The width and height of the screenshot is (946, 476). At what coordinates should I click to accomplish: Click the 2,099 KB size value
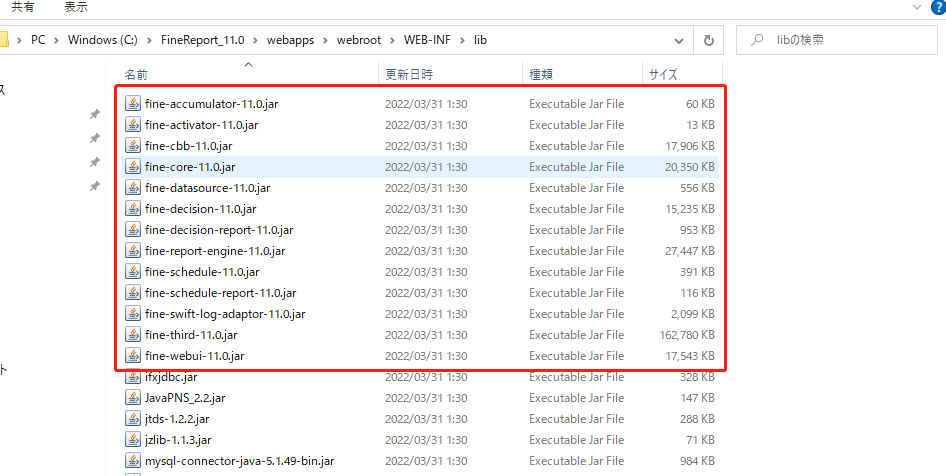click(x=692, y=314)
